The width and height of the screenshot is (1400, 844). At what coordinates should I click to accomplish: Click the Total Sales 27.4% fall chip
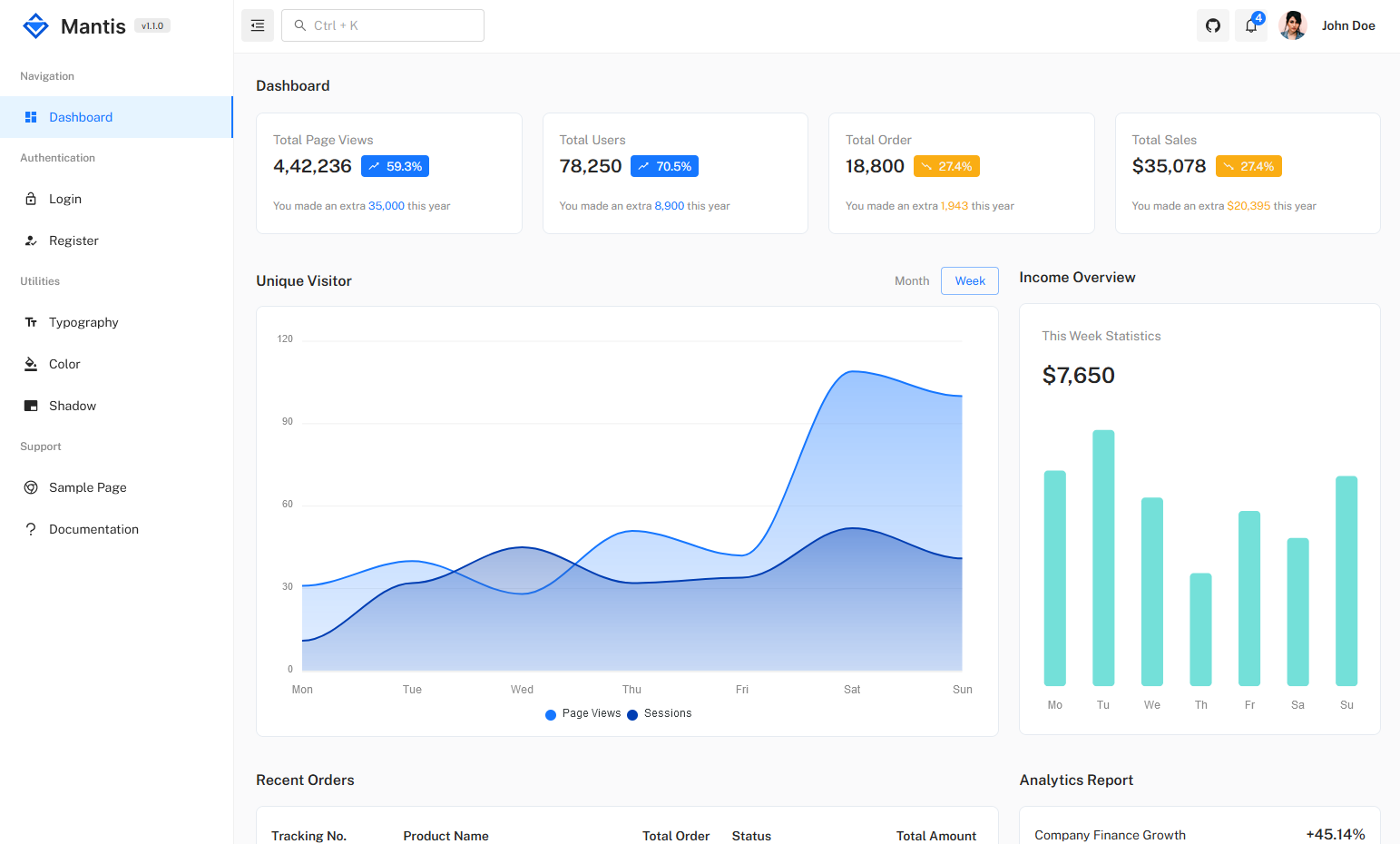tap(1248, 166)
